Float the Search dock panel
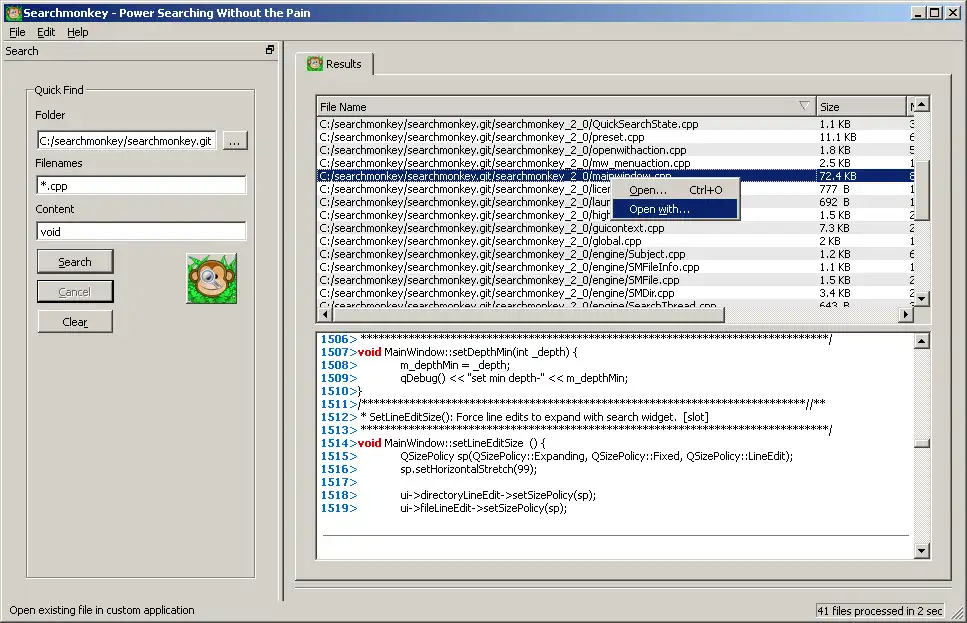967x623 pixels. (270, 50)
